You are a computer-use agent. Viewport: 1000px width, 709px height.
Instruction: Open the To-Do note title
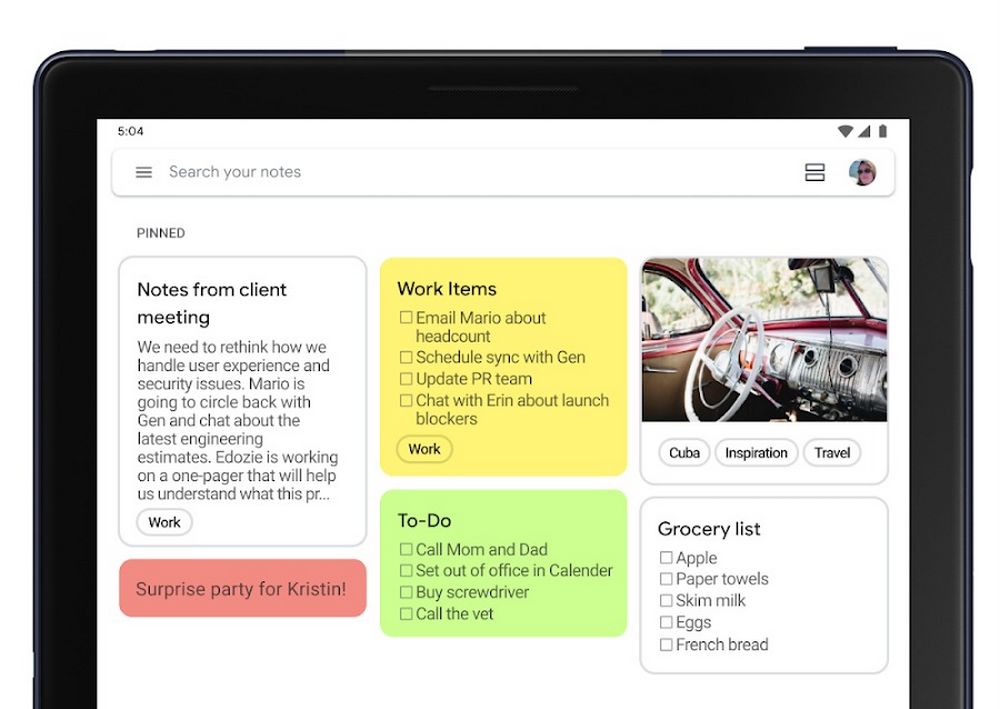click(425, 520)
